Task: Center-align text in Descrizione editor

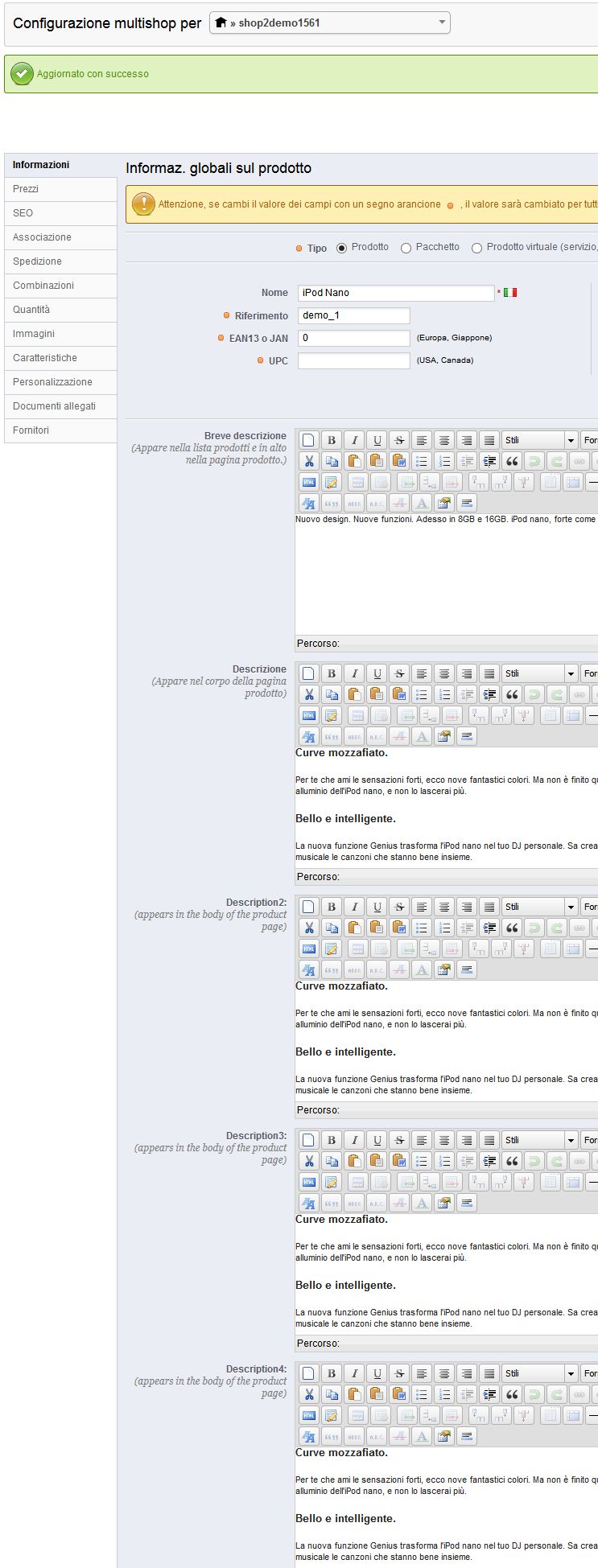Action: (443, 673)
